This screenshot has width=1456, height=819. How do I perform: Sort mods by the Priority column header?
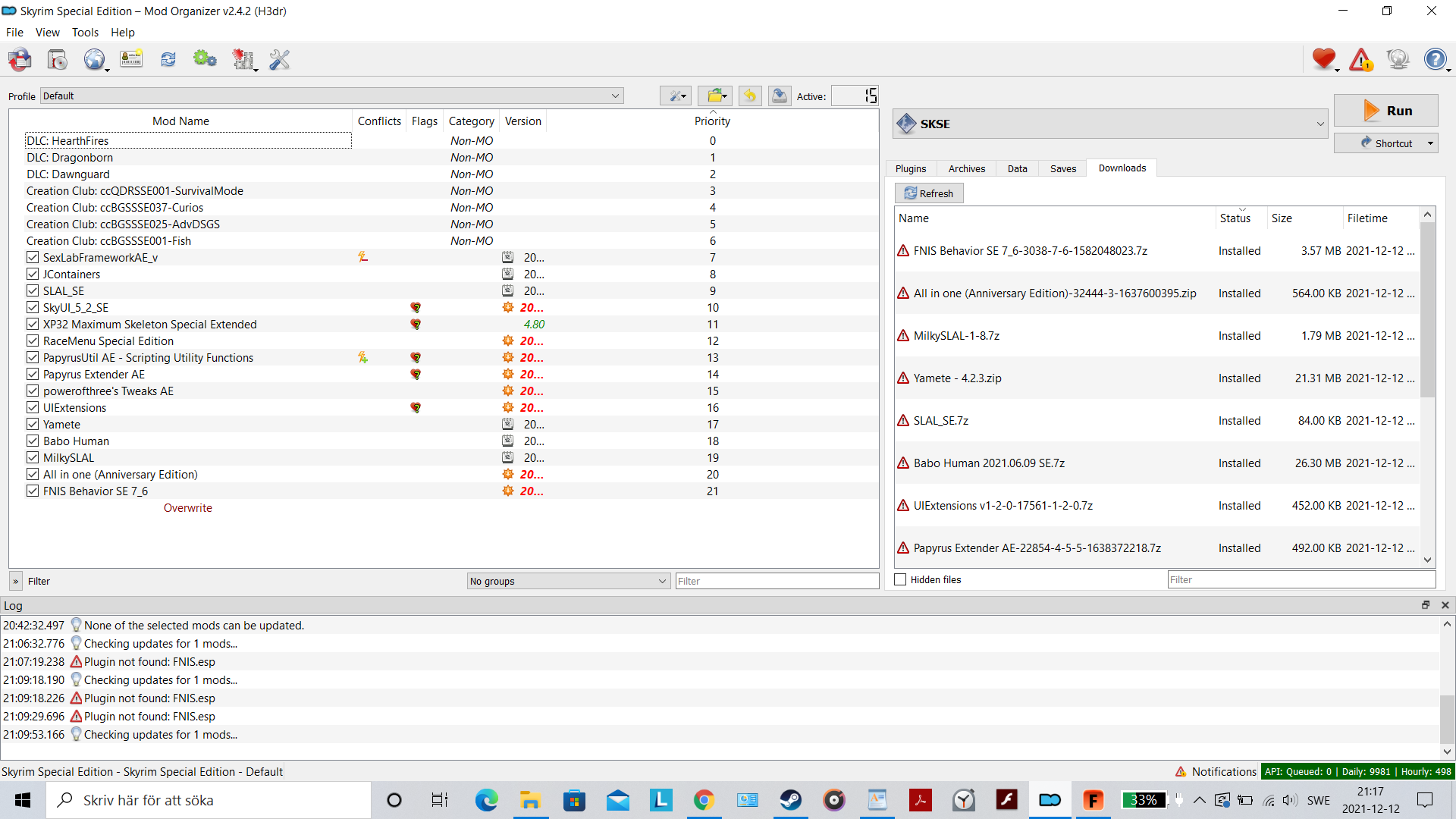point(712,121)
